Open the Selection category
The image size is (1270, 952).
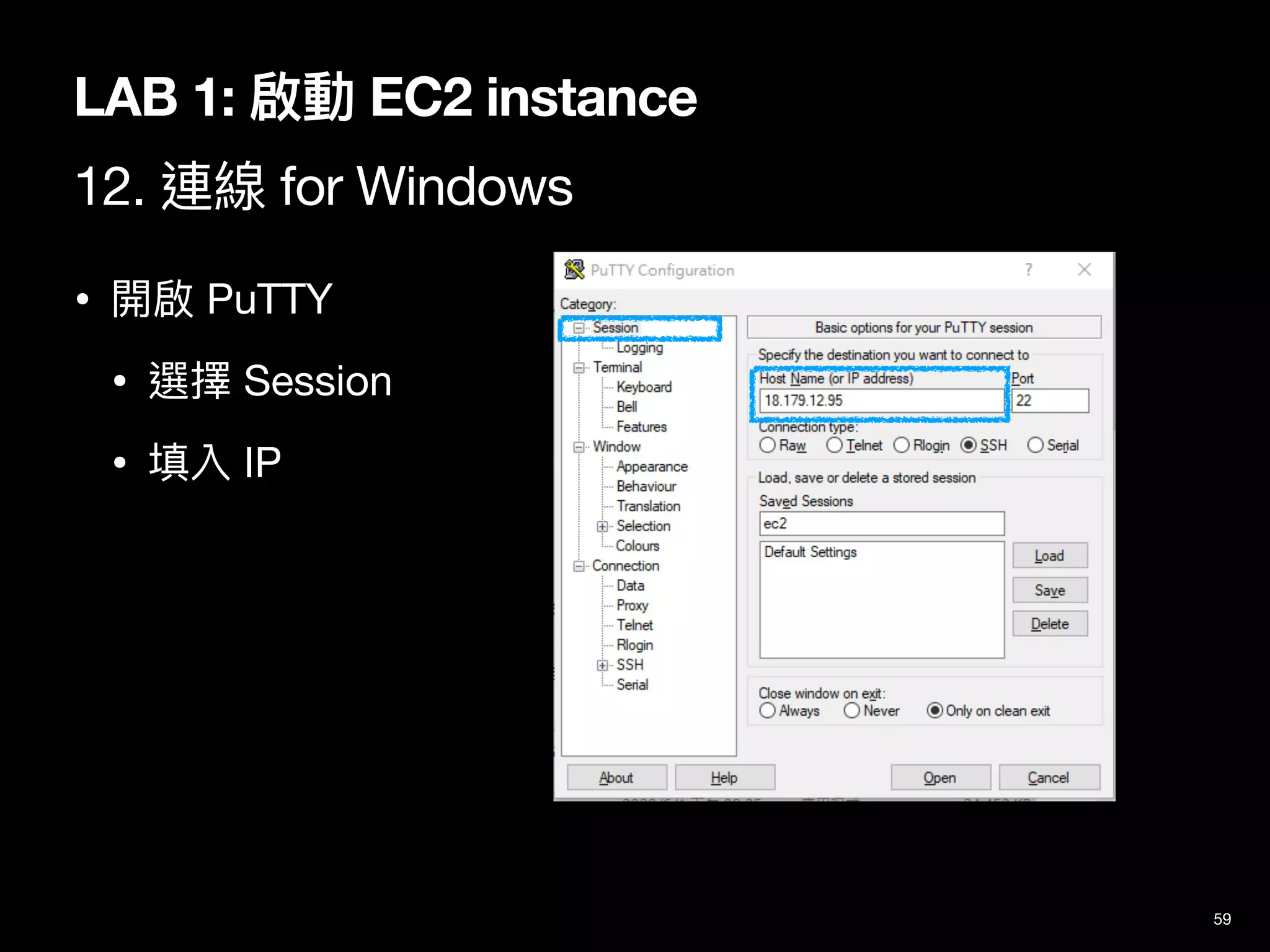tap(643, 526)
